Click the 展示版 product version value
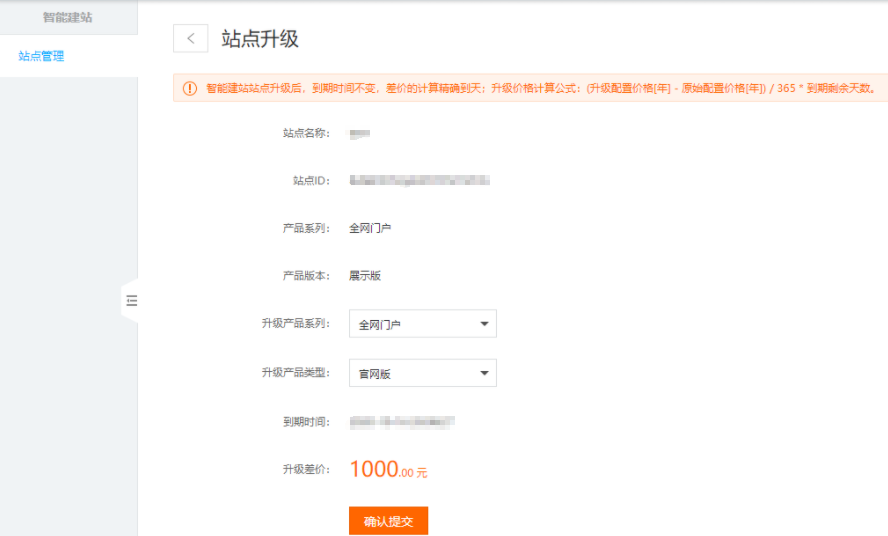Viewport: 888px width, 536px height. point(365,276)
